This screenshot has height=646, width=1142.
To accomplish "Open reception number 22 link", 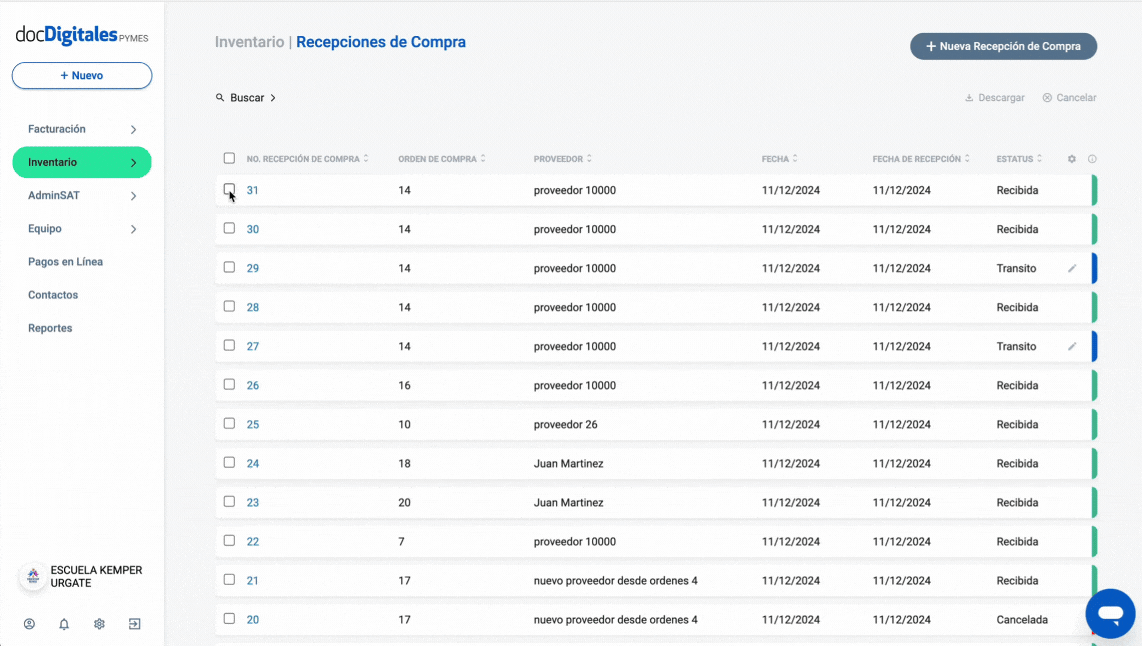I will 253,542.
